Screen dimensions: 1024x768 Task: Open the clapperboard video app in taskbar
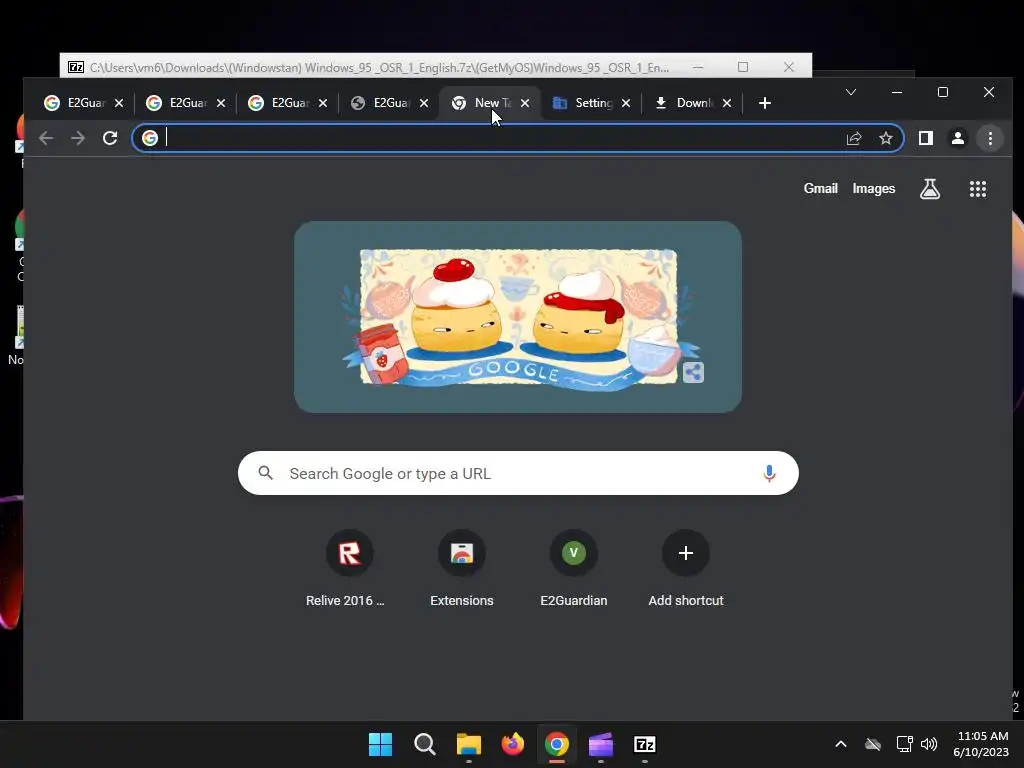click(x=600, y=744)
